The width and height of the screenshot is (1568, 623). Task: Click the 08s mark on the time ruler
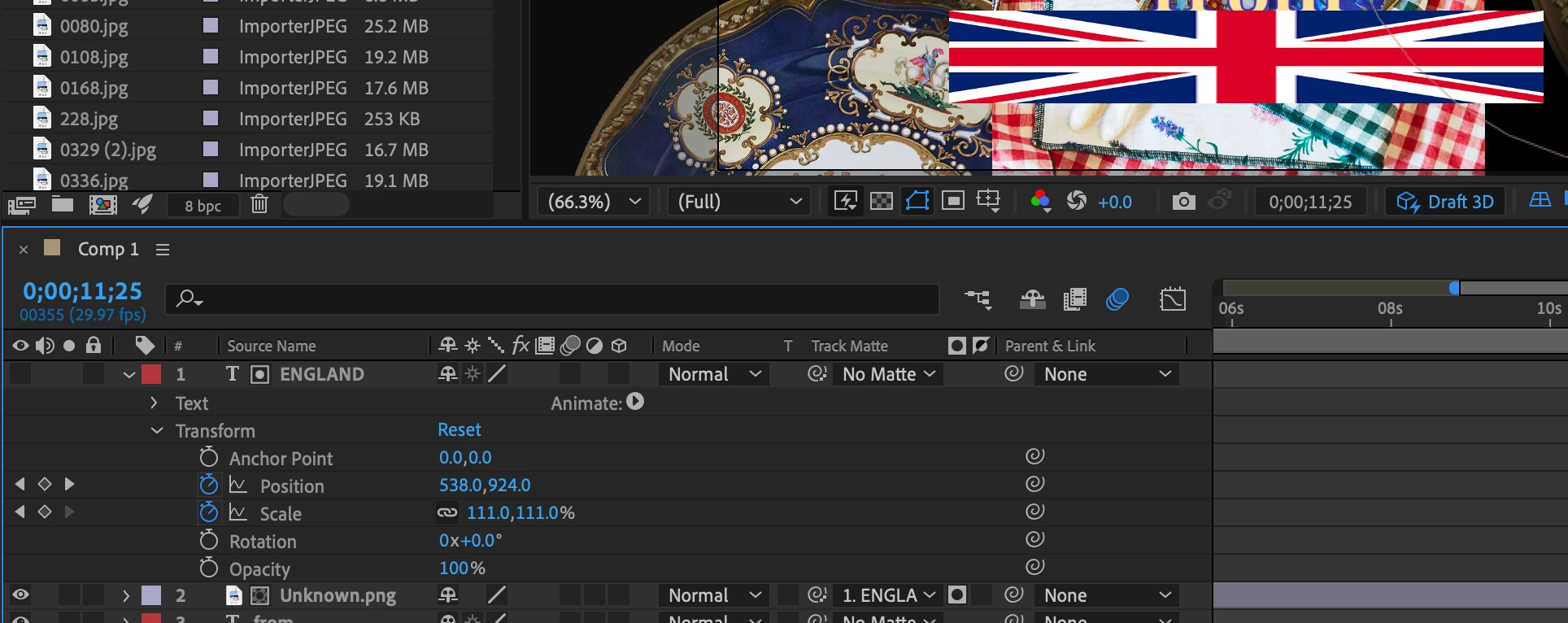click(x=1390, y=308)
